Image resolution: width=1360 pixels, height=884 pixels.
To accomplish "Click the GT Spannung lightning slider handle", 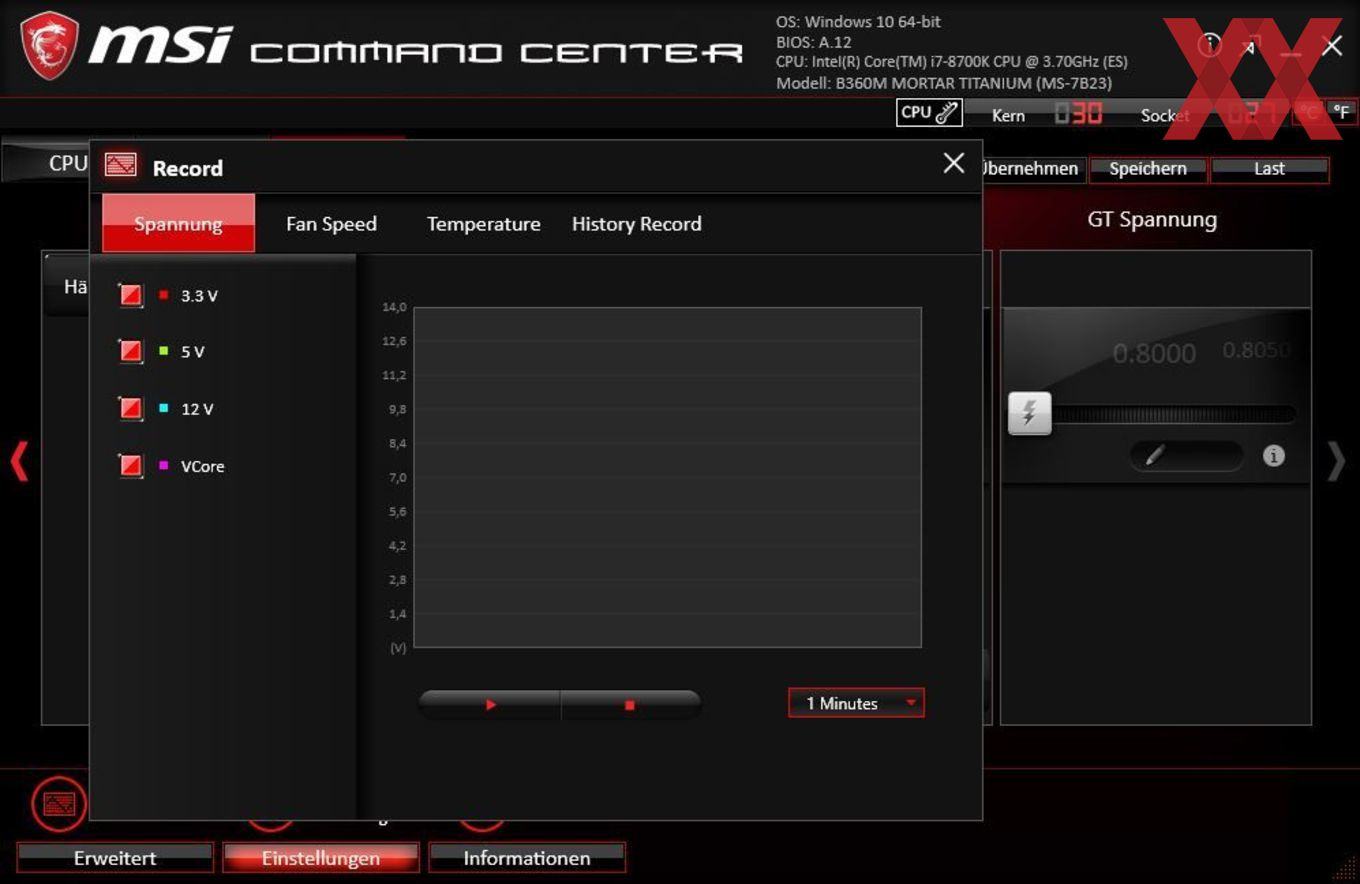I will click(1030, 413).
